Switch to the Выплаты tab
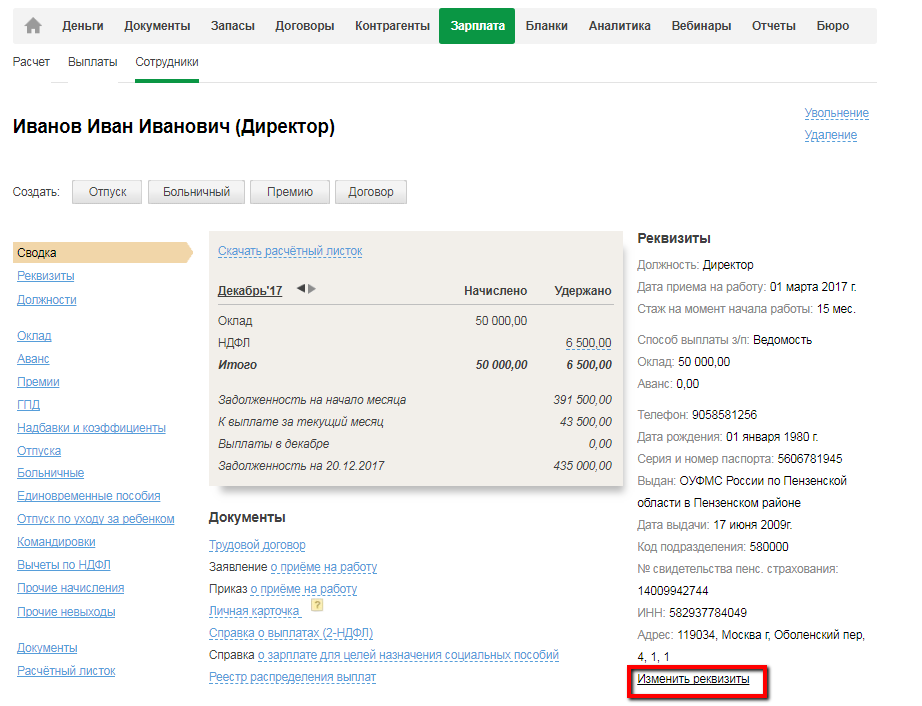Screen dimensions: 922x706 [x=92, y=62]
